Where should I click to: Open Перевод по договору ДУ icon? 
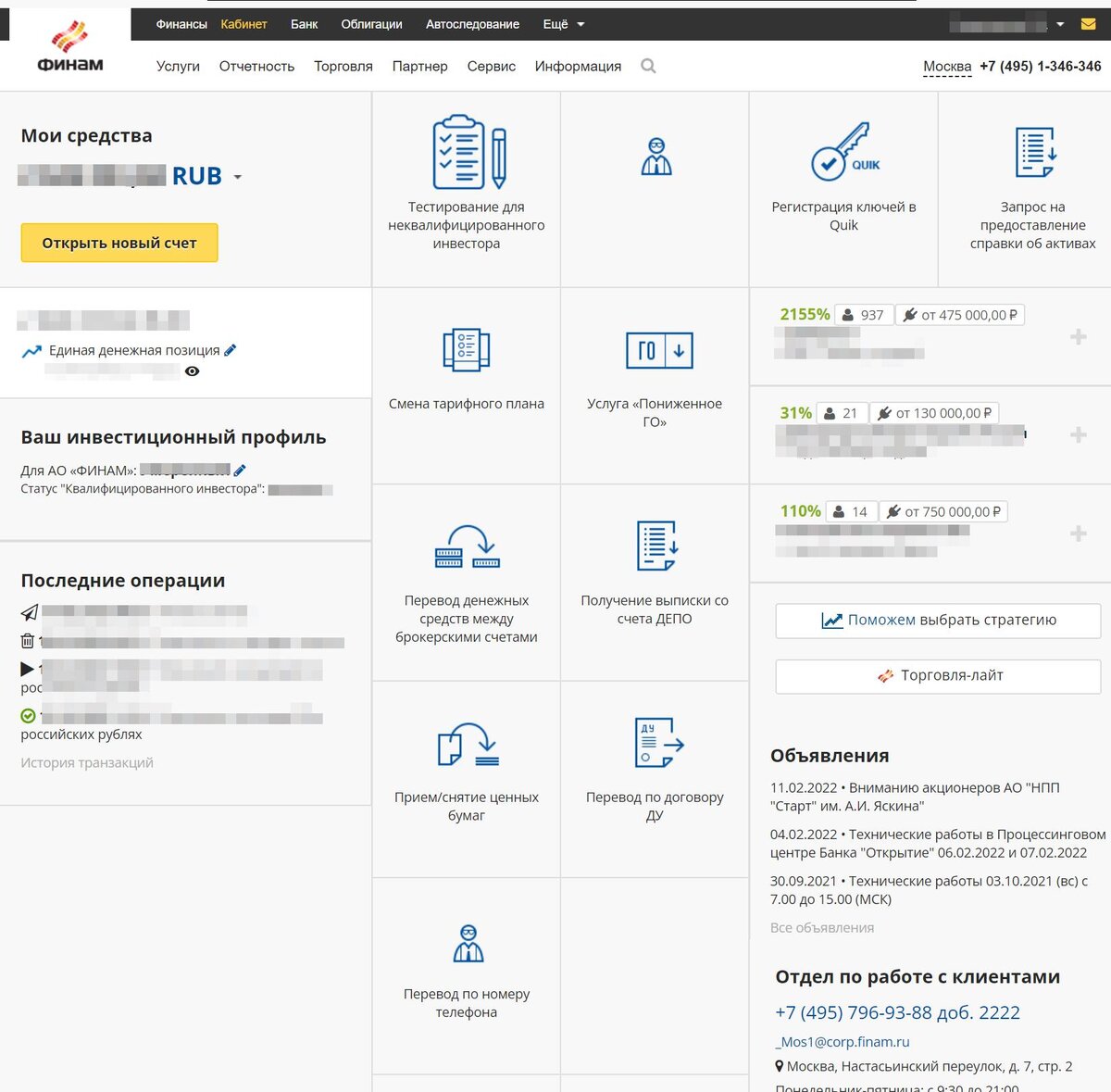tap(658, 743)
